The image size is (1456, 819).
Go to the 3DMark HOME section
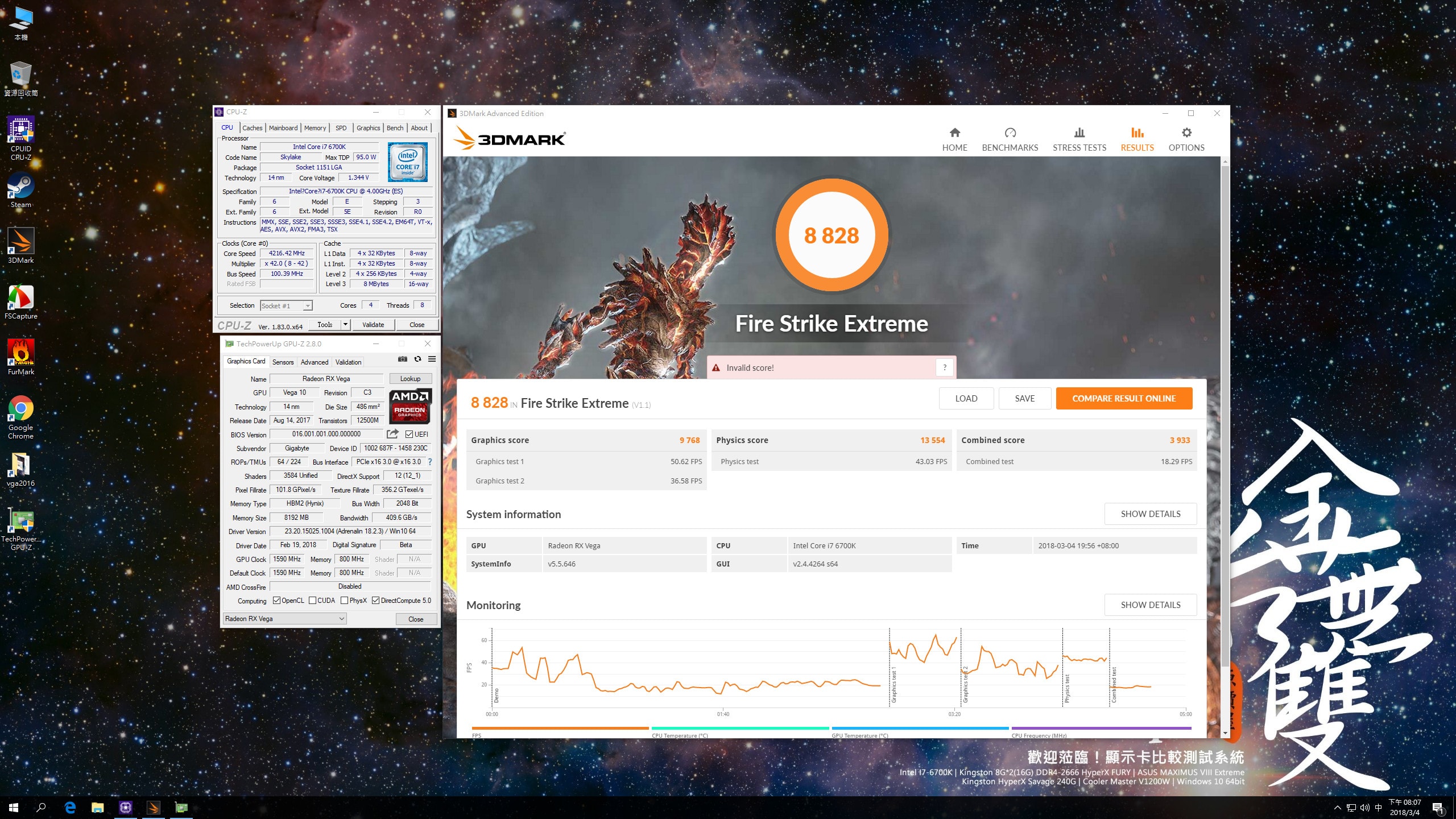[954, 139]
